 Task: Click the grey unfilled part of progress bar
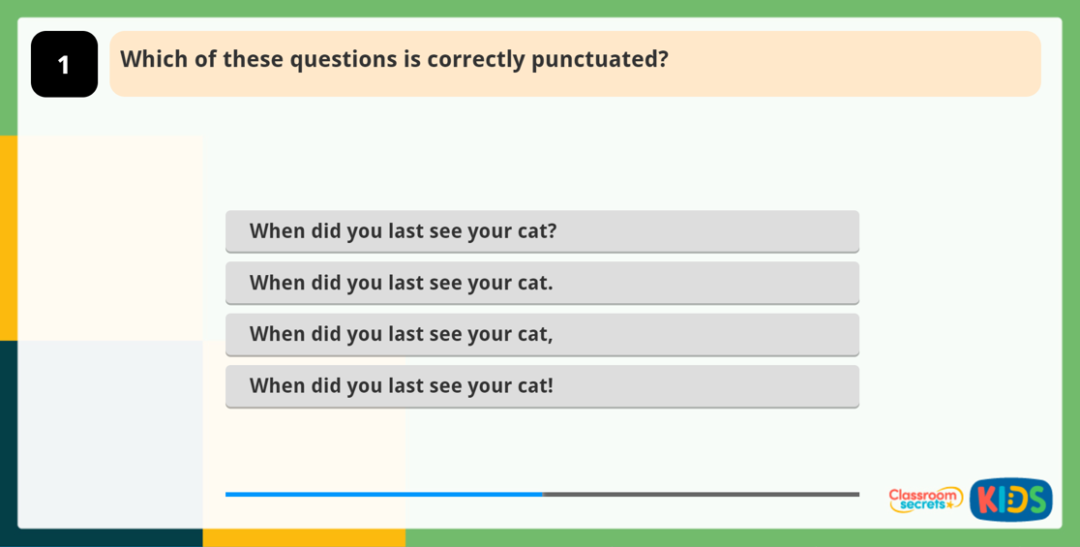(x=700, y=494)
